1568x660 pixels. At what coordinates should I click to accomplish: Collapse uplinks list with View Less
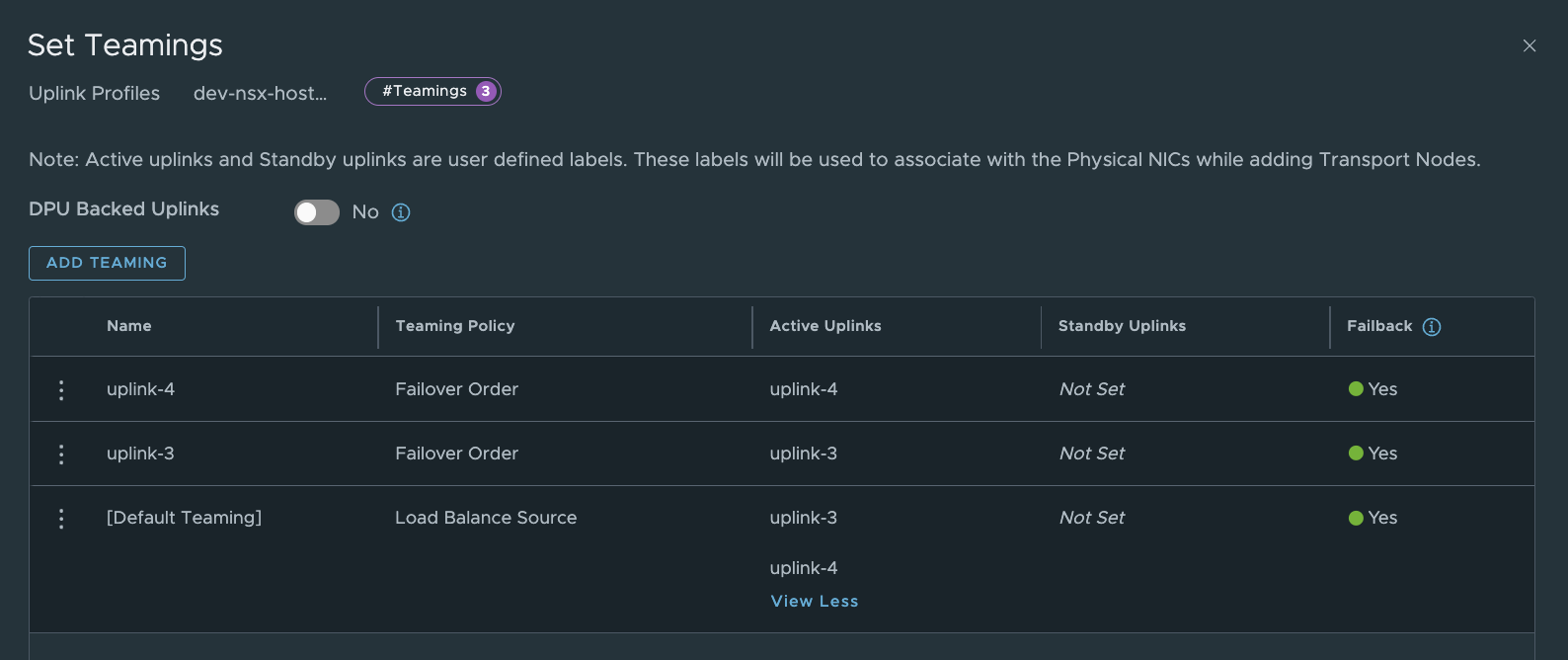pos(814,601)
